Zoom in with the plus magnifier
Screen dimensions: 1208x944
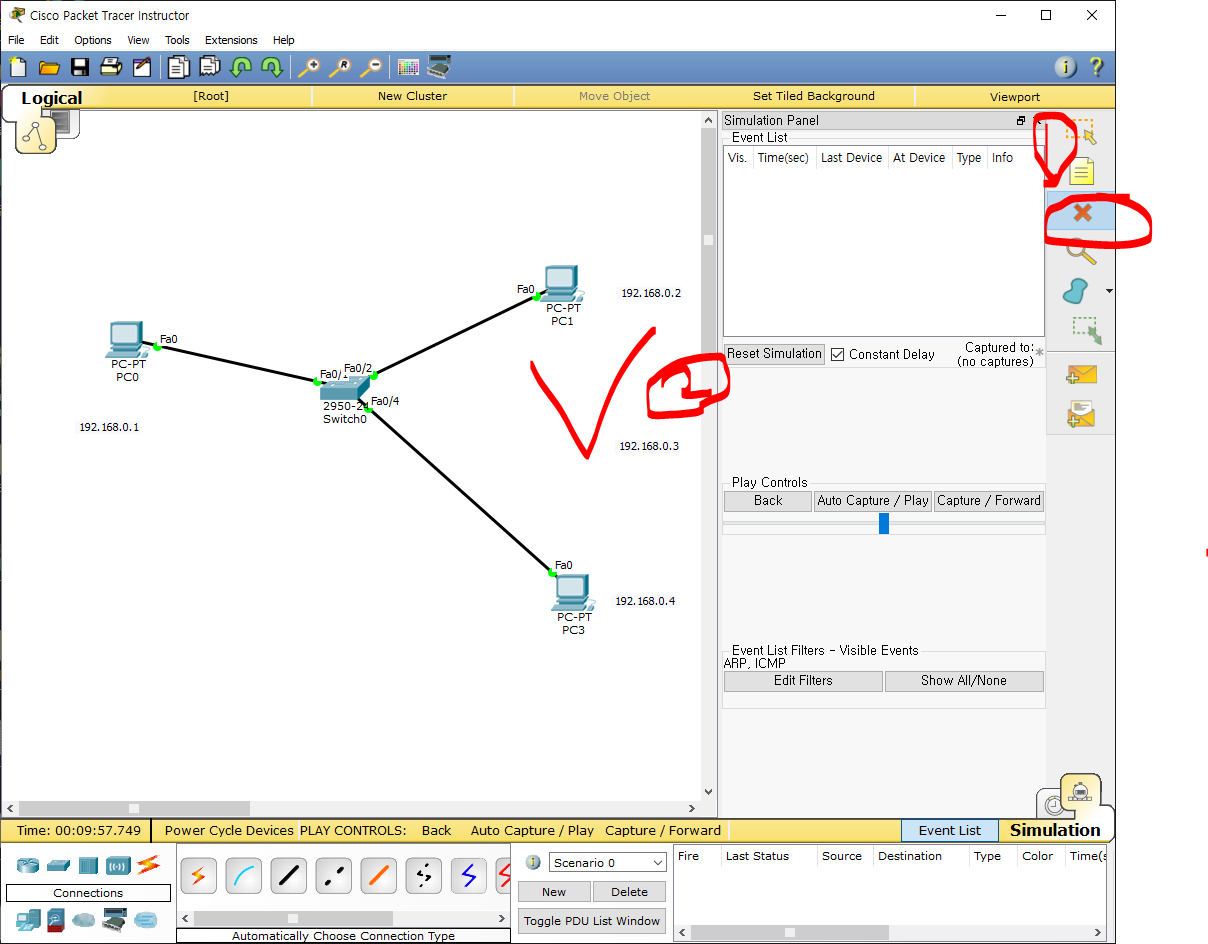[308, 67]
